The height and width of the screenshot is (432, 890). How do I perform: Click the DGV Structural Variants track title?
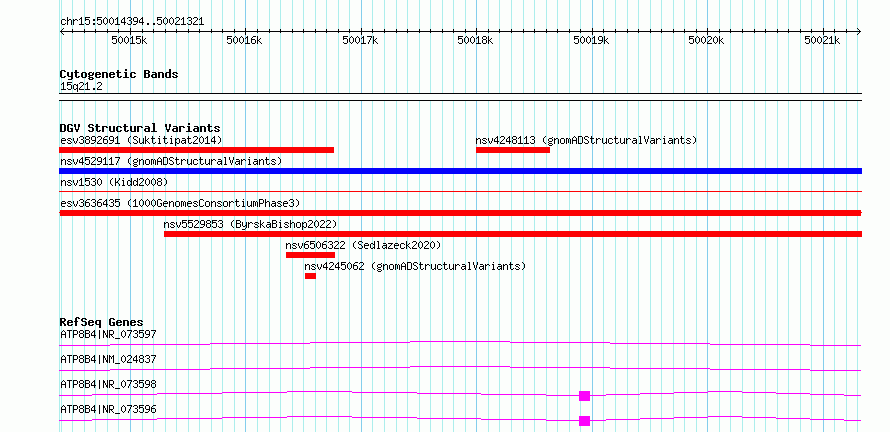pyautogui.click(x=140, y=128)
